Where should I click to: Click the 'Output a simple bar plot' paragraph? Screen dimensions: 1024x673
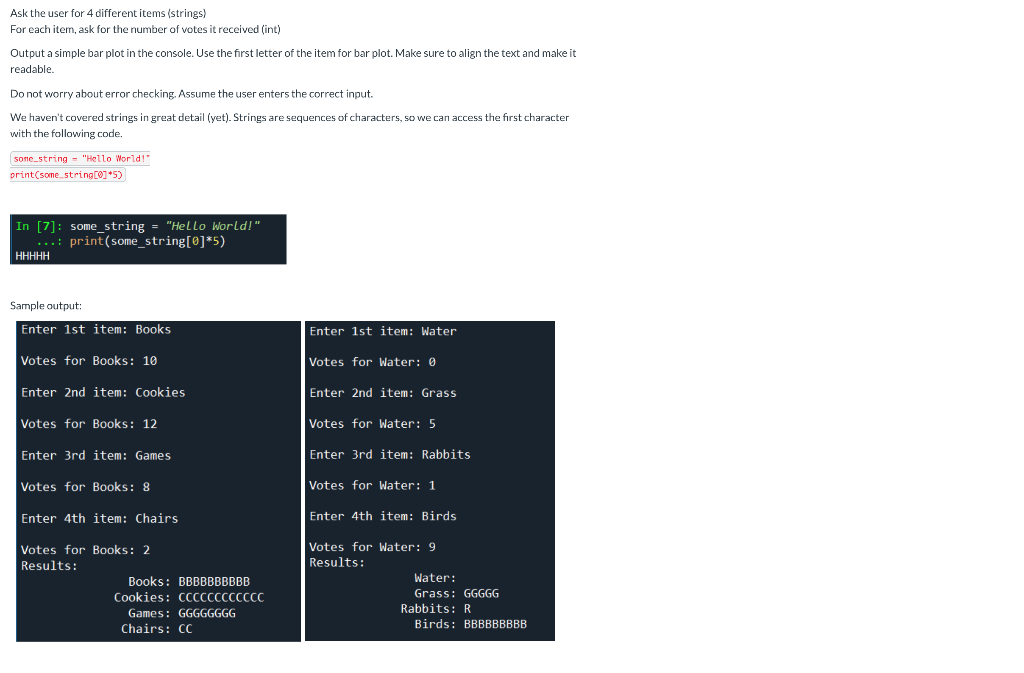tap(293, 61)
